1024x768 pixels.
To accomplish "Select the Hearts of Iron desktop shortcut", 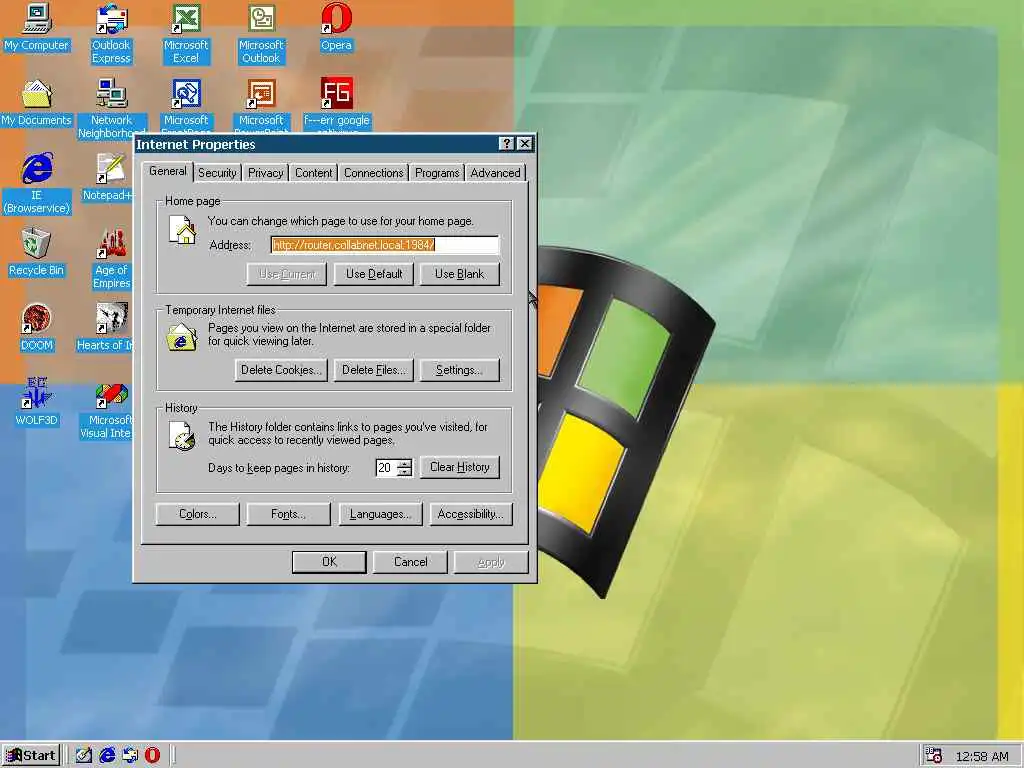I will [104, 328].
